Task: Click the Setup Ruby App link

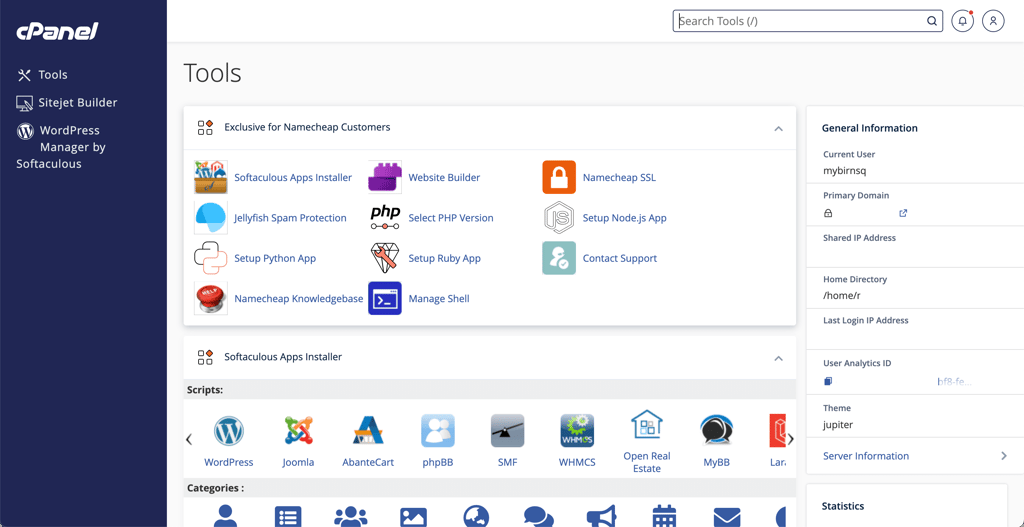Action: click(445, 259)
